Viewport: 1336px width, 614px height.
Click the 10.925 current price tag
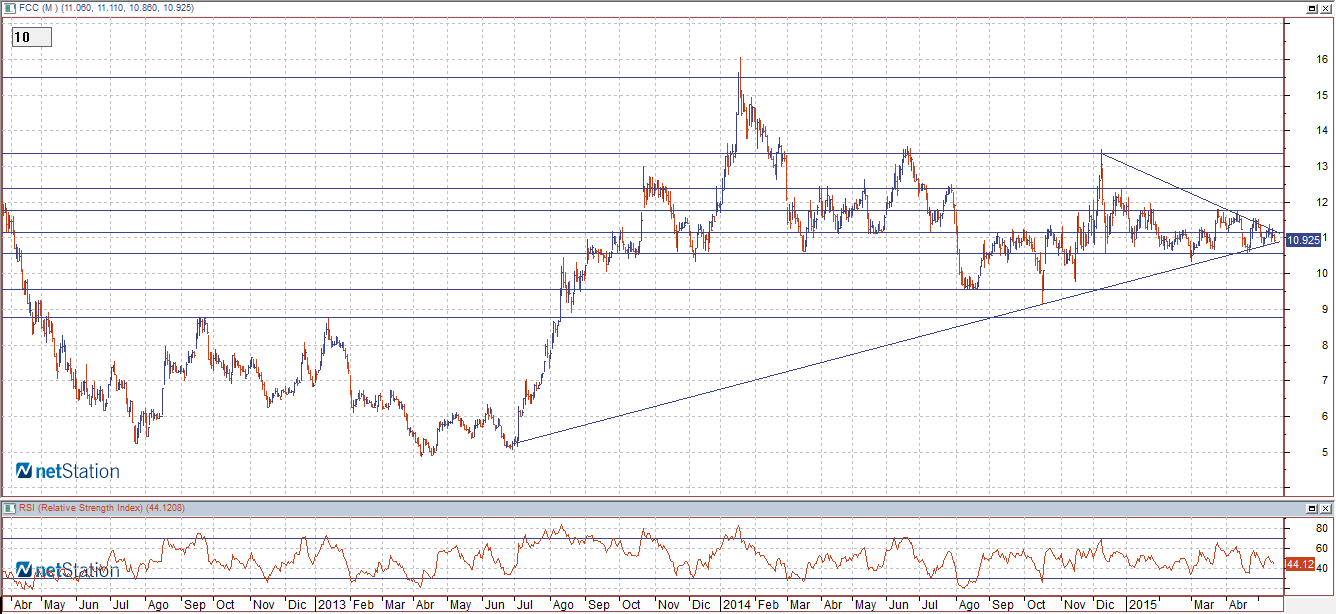[x=1303, y=241]
